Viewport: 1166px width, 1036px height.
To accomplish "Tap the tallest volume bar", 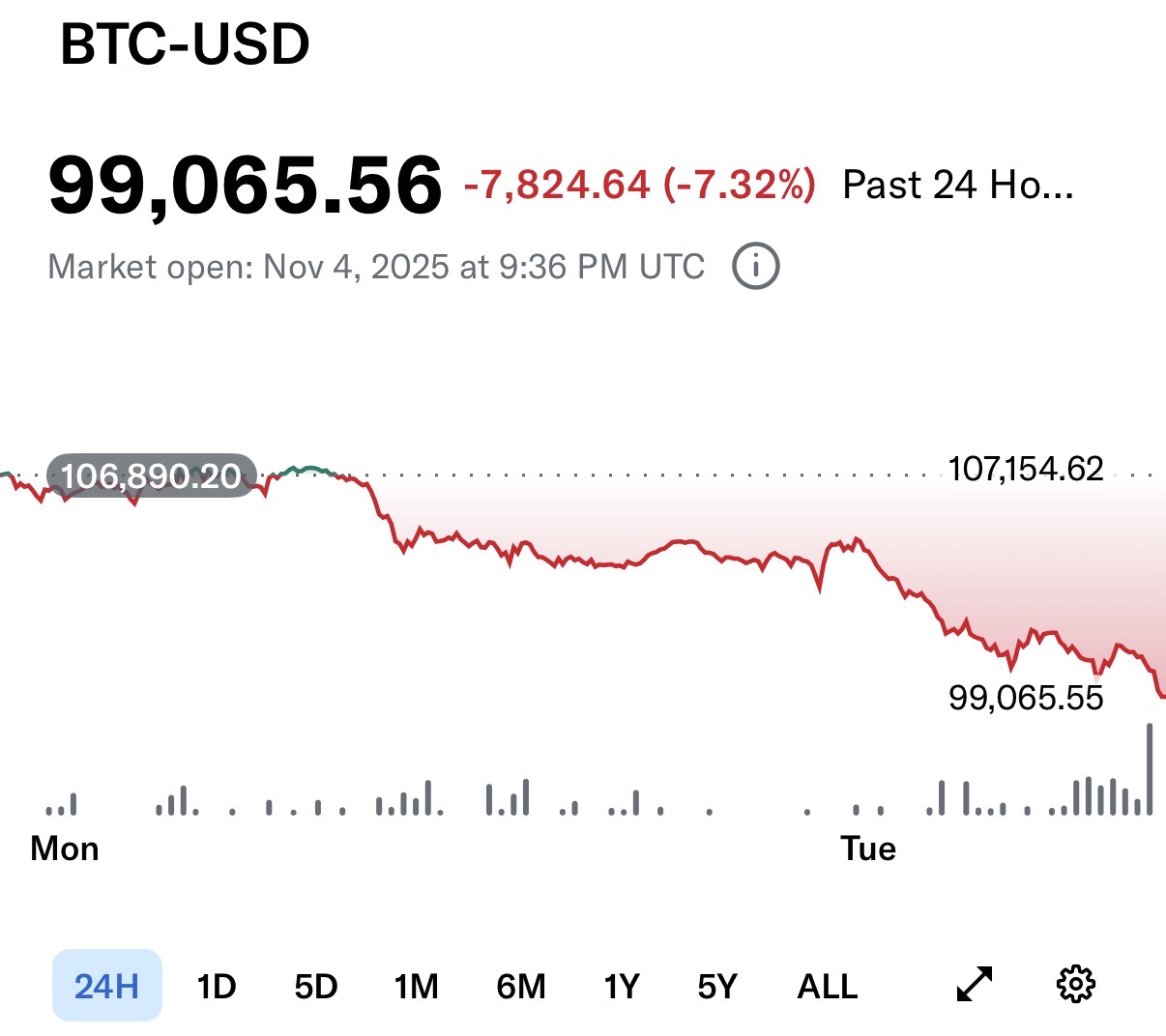I will click(1150, 769).
